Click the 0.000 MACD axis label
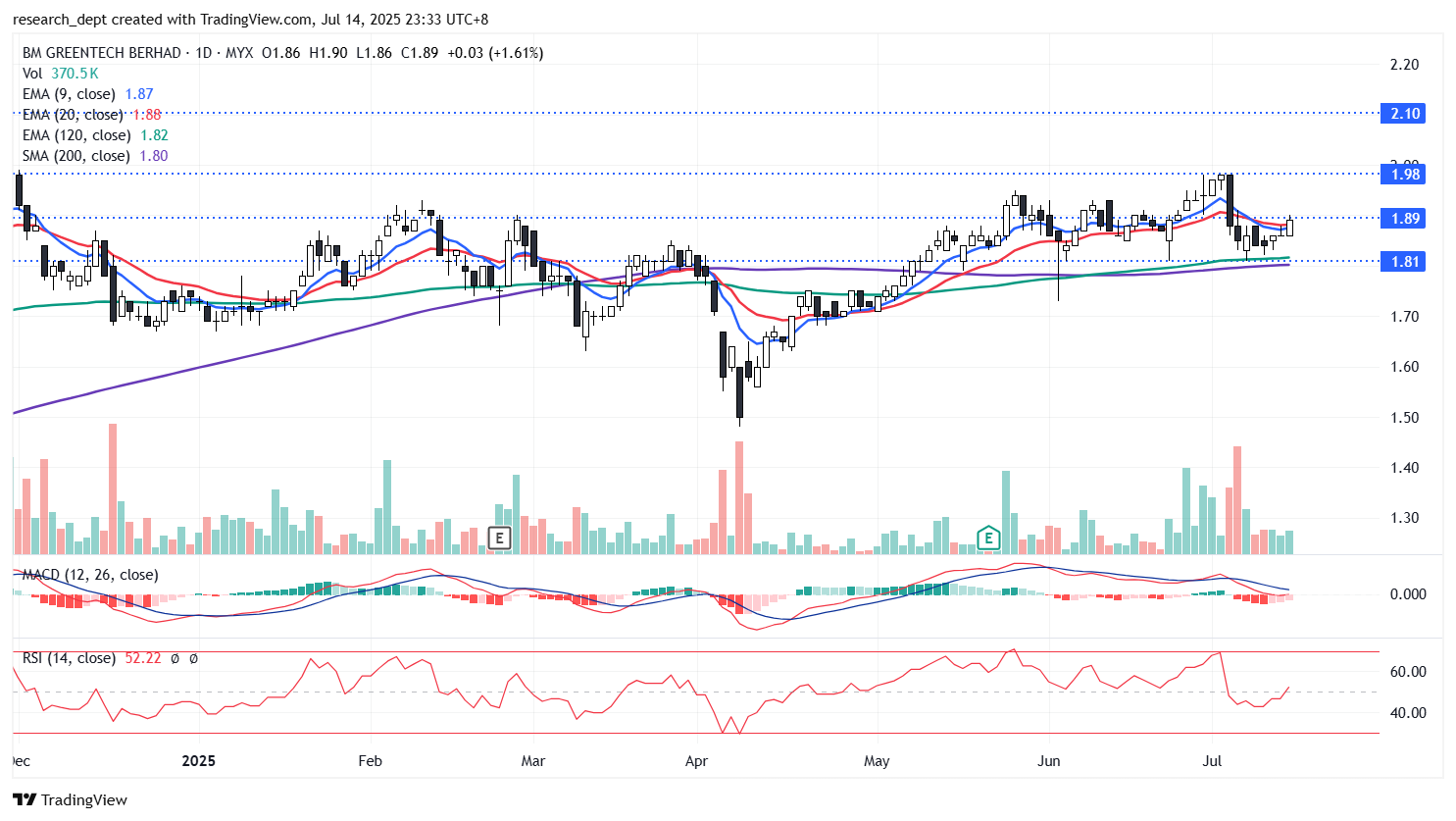1456x821 pixels. 1408,594
